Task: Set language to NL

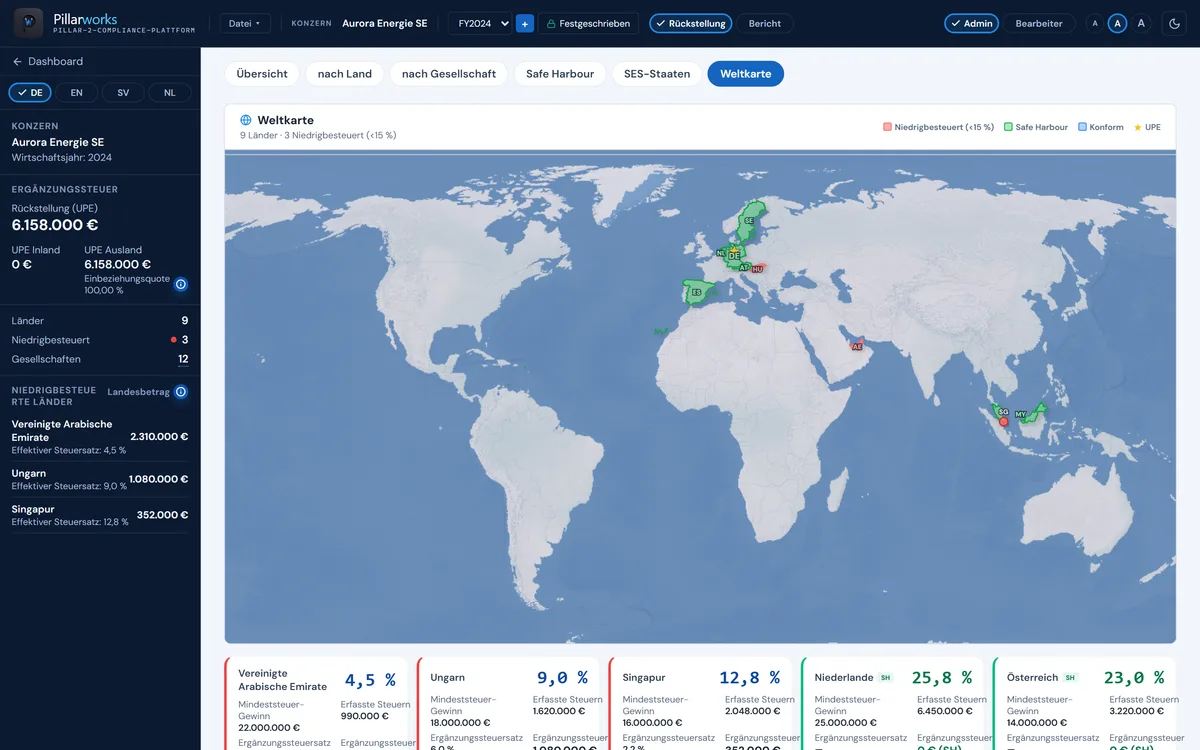Action: [x=170, y=92]
